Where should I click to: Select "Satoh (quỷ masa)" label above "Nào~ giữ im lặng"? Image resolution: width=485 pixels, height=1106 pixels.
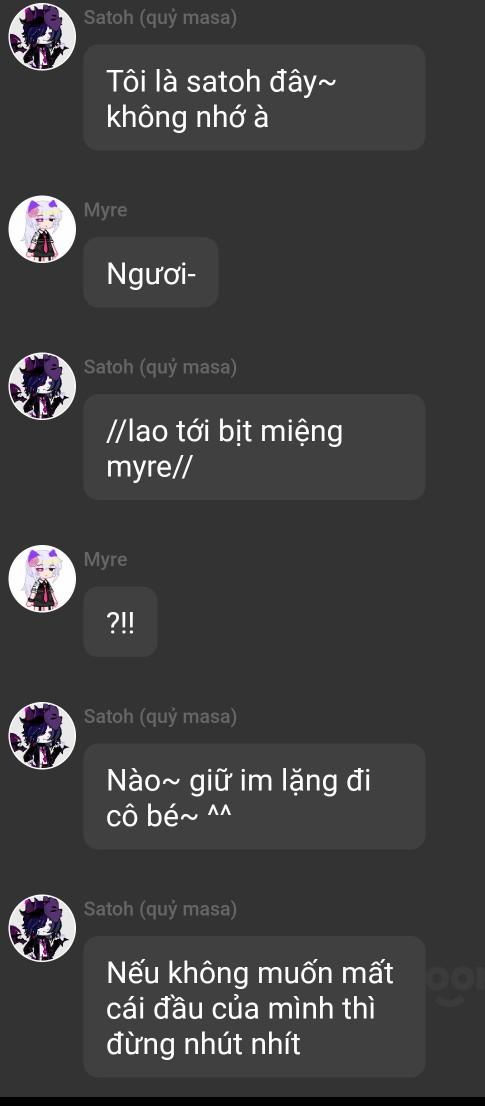(160, 717)
